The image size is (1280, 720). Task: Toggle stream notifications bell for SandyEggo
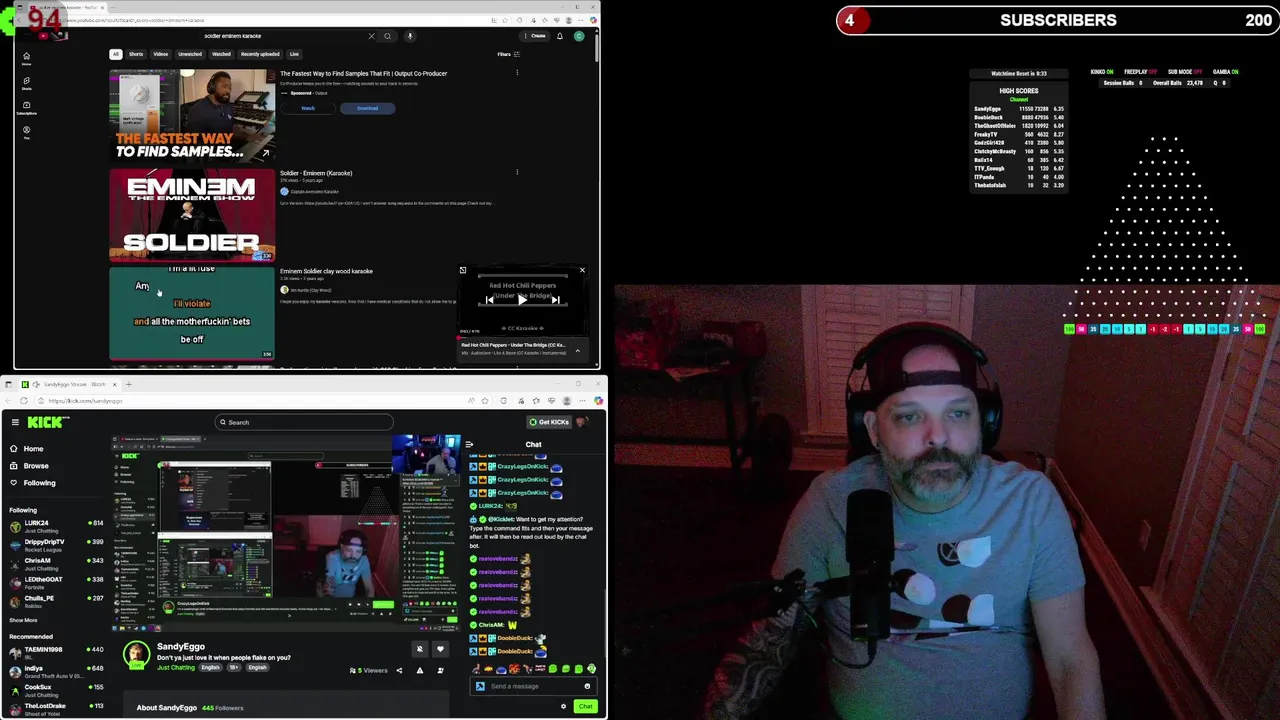coord(419,649)
